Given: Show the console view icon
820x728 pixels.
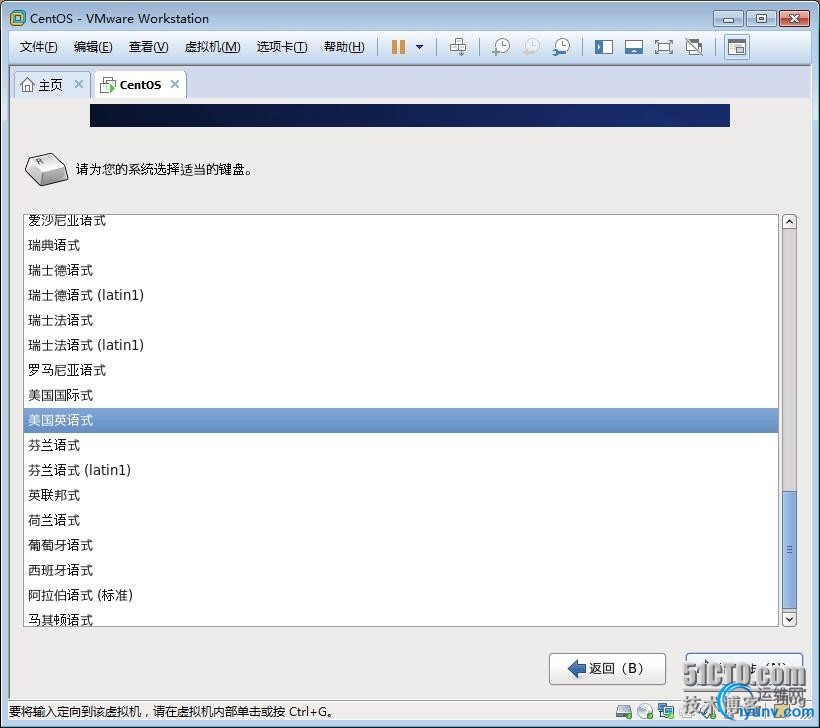Looking at the screenshot, I should (x=737, y=47).
